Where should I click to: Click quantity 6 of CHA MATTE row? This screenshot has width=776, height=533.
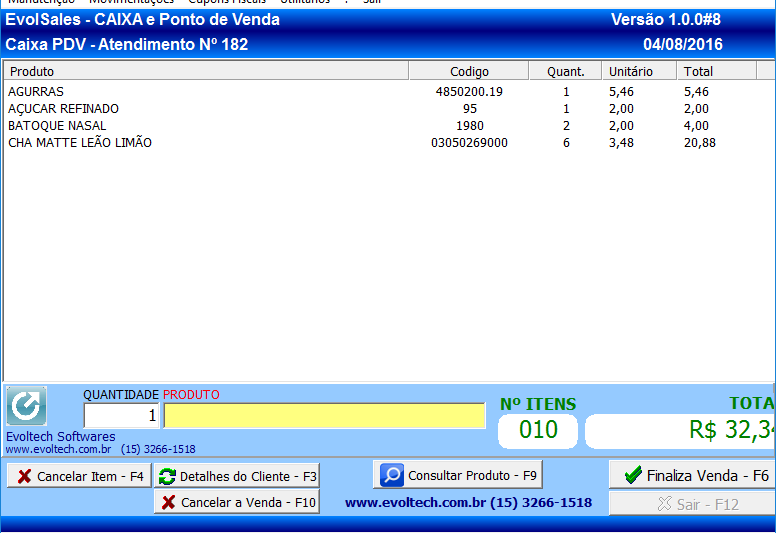(566, 143)
